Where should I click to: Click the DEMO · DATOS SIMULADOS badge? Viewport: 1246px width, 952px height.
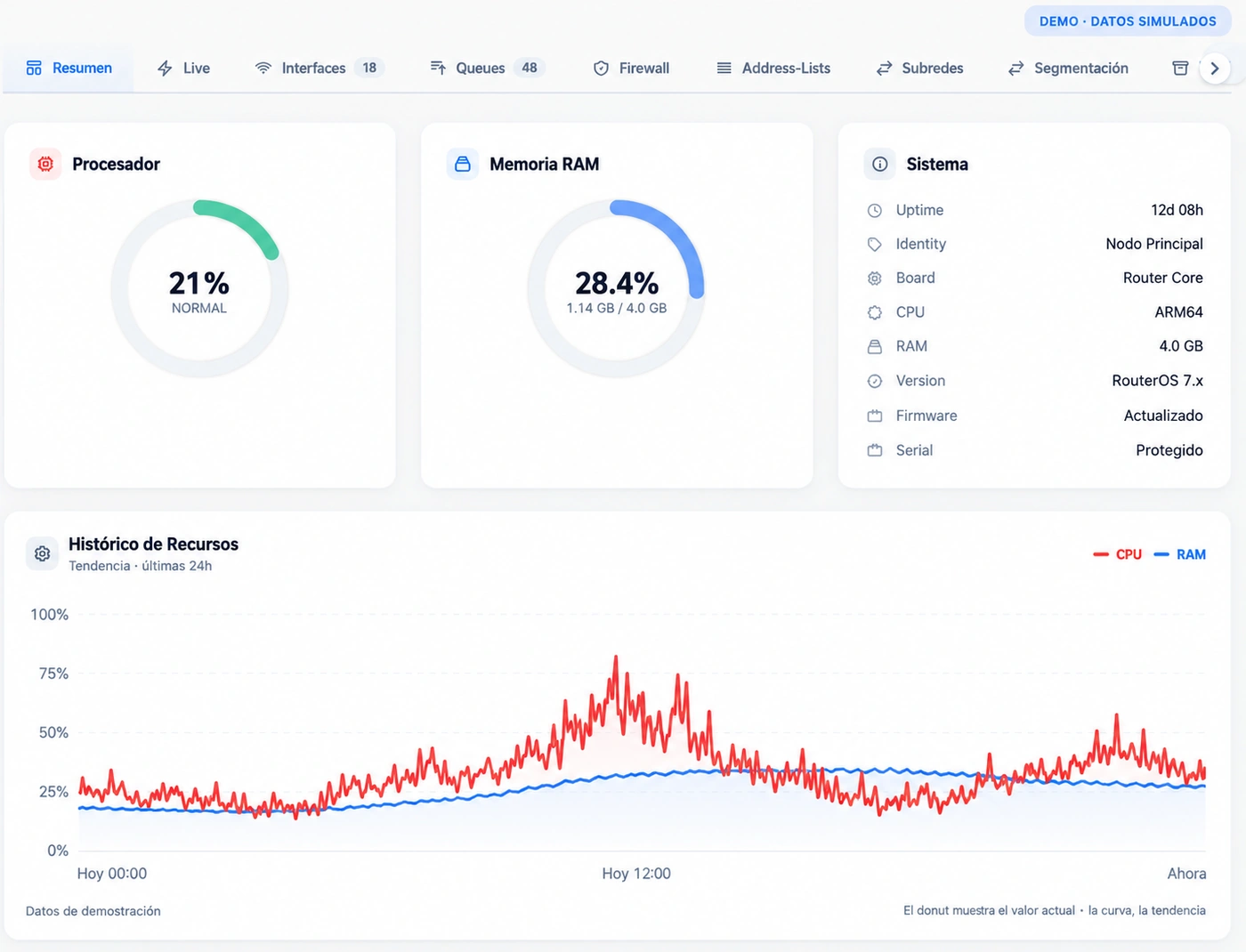[x=1128, y=21]
